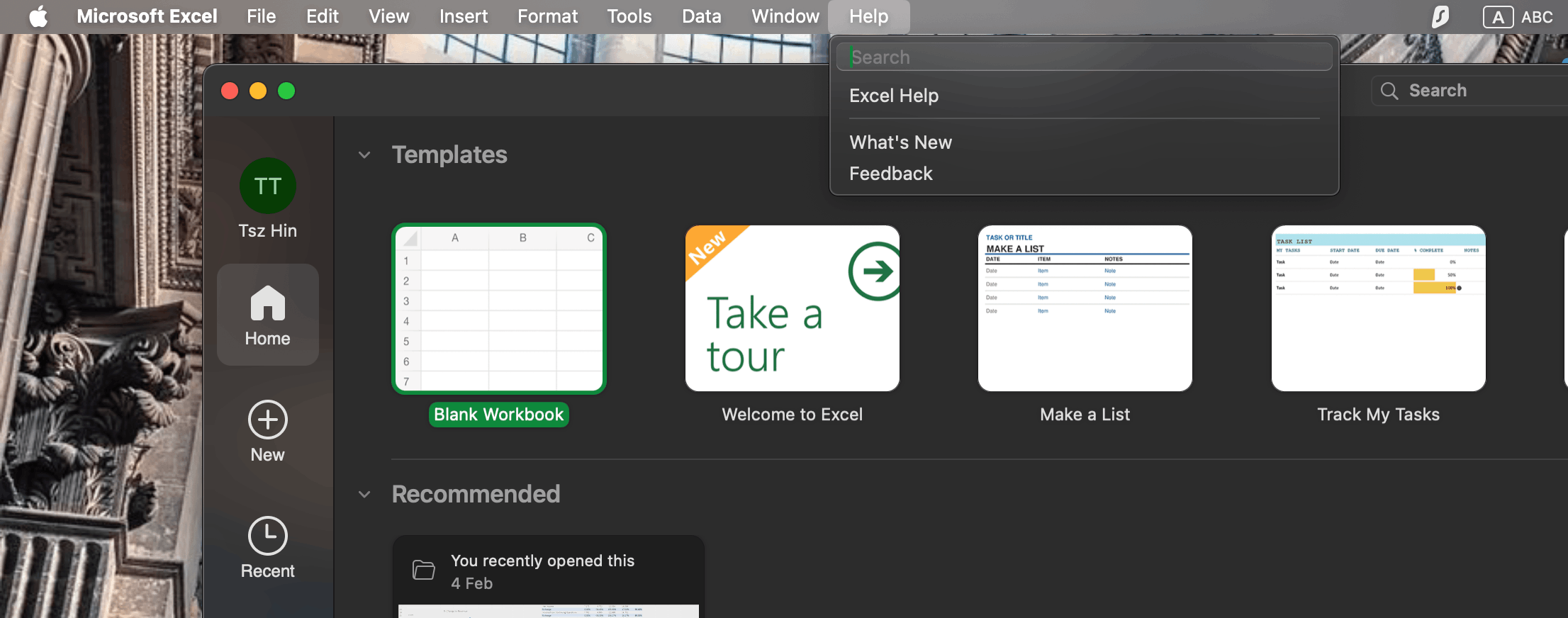Open the Data menu
The width and height of the screenshot is (1568, 618).
tap(702, 16)
